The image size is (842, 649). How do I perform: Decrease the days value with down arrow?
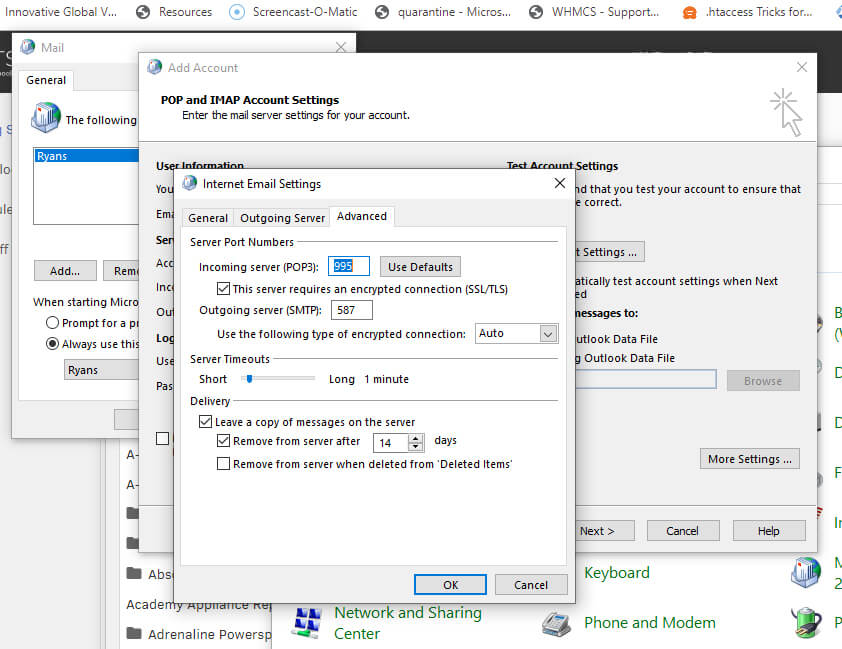pos(416,447)
